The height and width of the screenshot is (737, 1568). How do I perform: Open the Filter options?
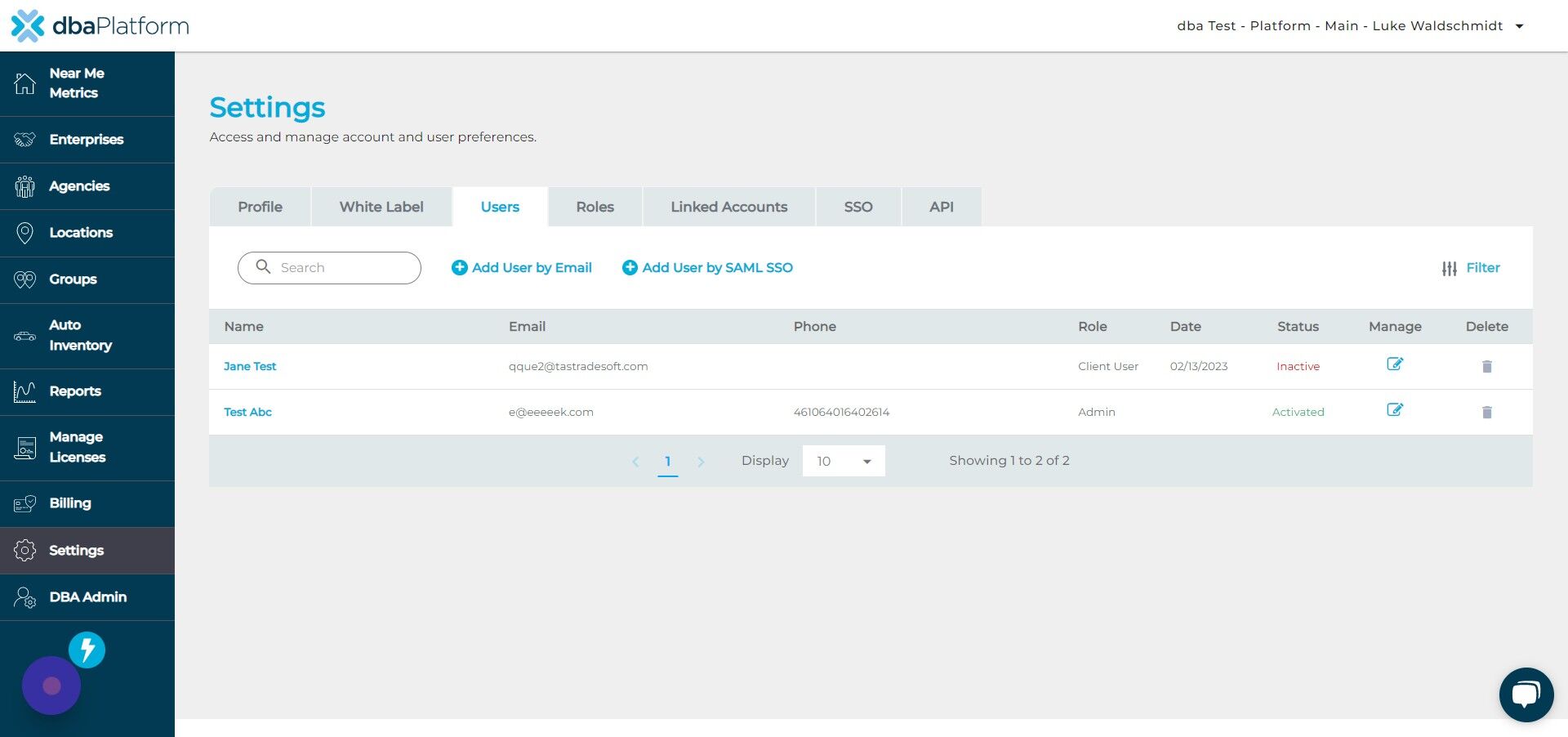click(1470, 267)
